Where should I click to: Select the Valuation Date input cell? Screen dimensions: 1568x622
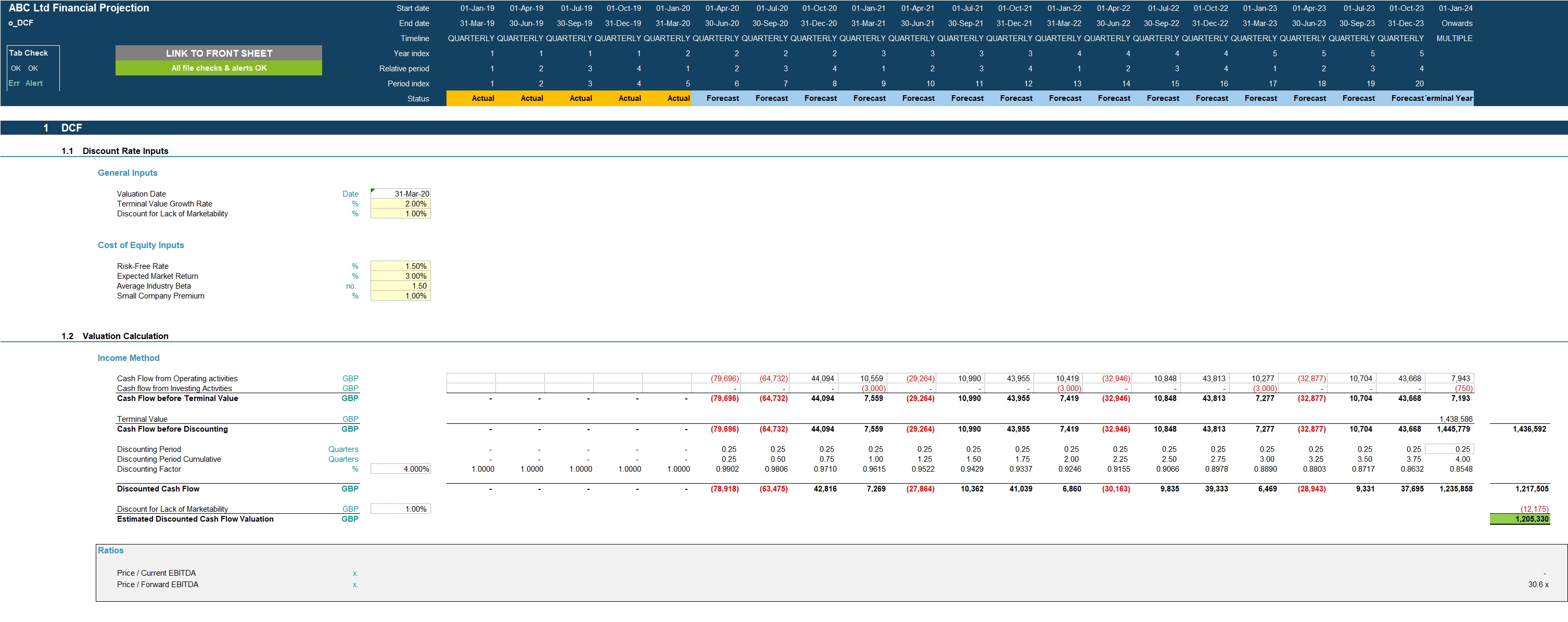(401, 194)
